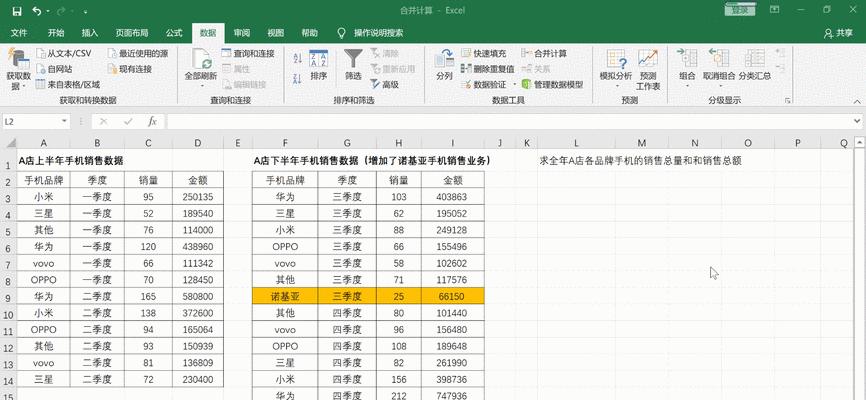Open What-If Analysis (模拟分析)
This screenshot has width=866, height=400.
616,69
